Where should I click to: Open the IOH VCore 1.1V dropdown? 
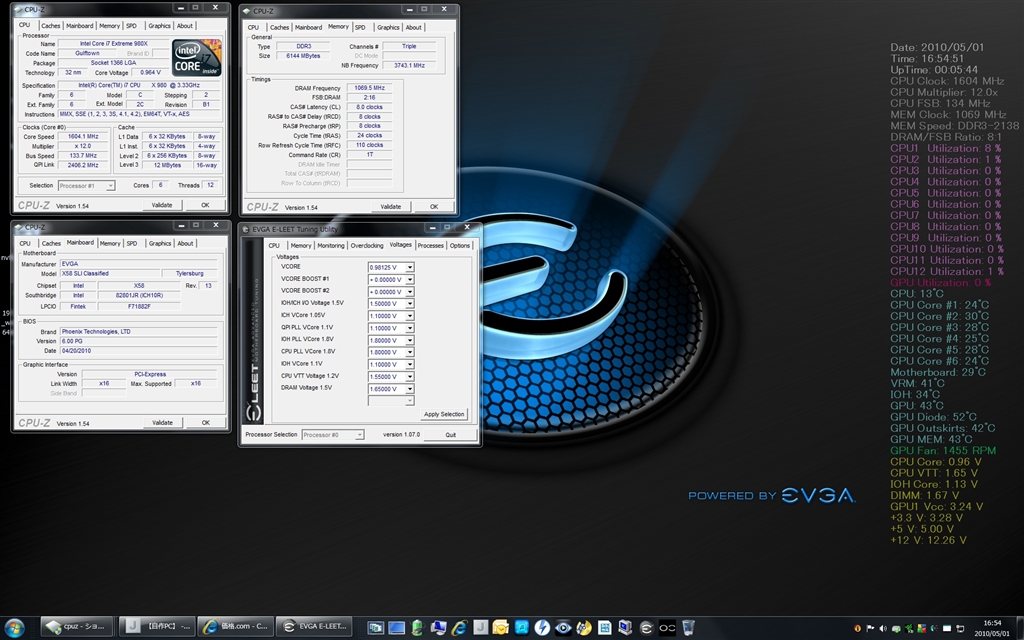(409, 365)
